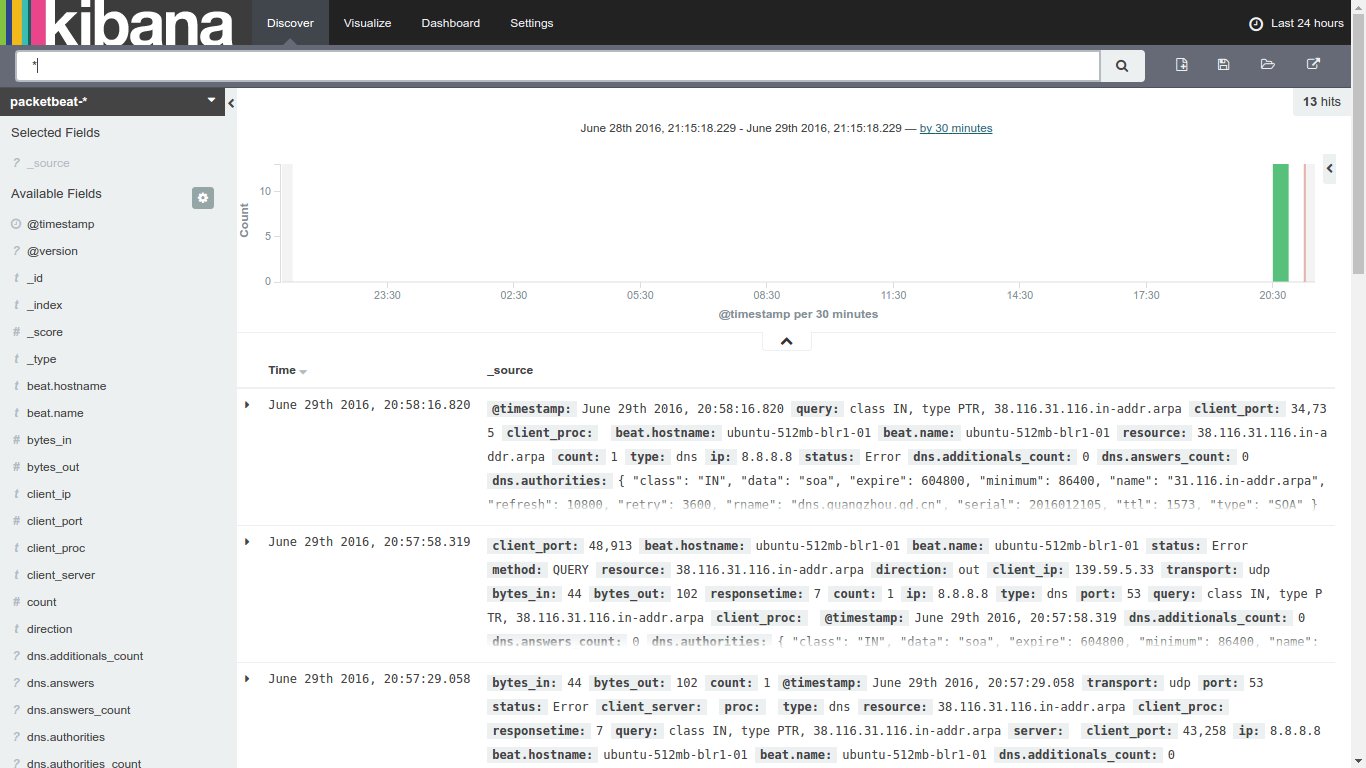The image size is (1366, 768).
Task: Click the 13 hits counter
Action: 1321,102
